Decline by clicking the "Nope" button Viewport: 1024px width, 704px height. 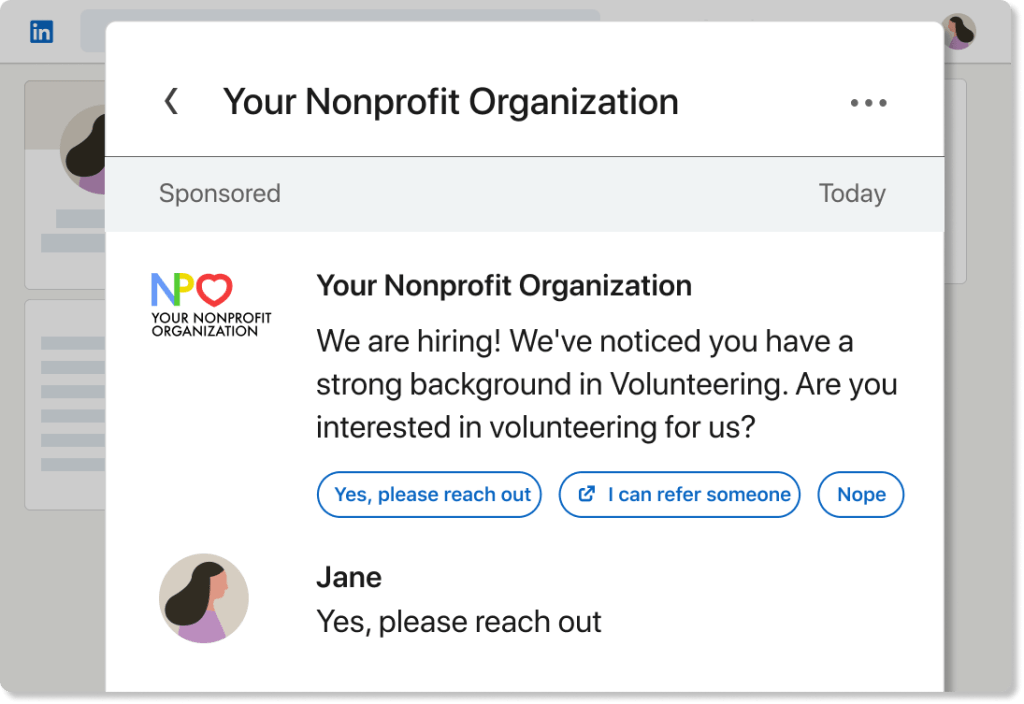pos(861,494)
